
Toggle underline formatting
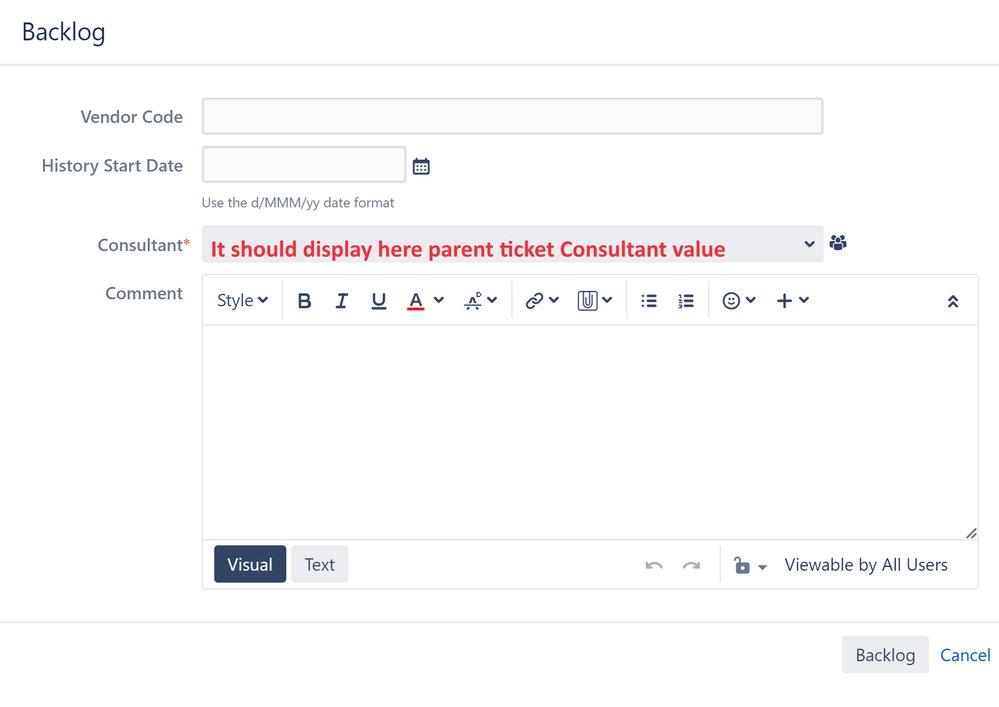(378, 300)
